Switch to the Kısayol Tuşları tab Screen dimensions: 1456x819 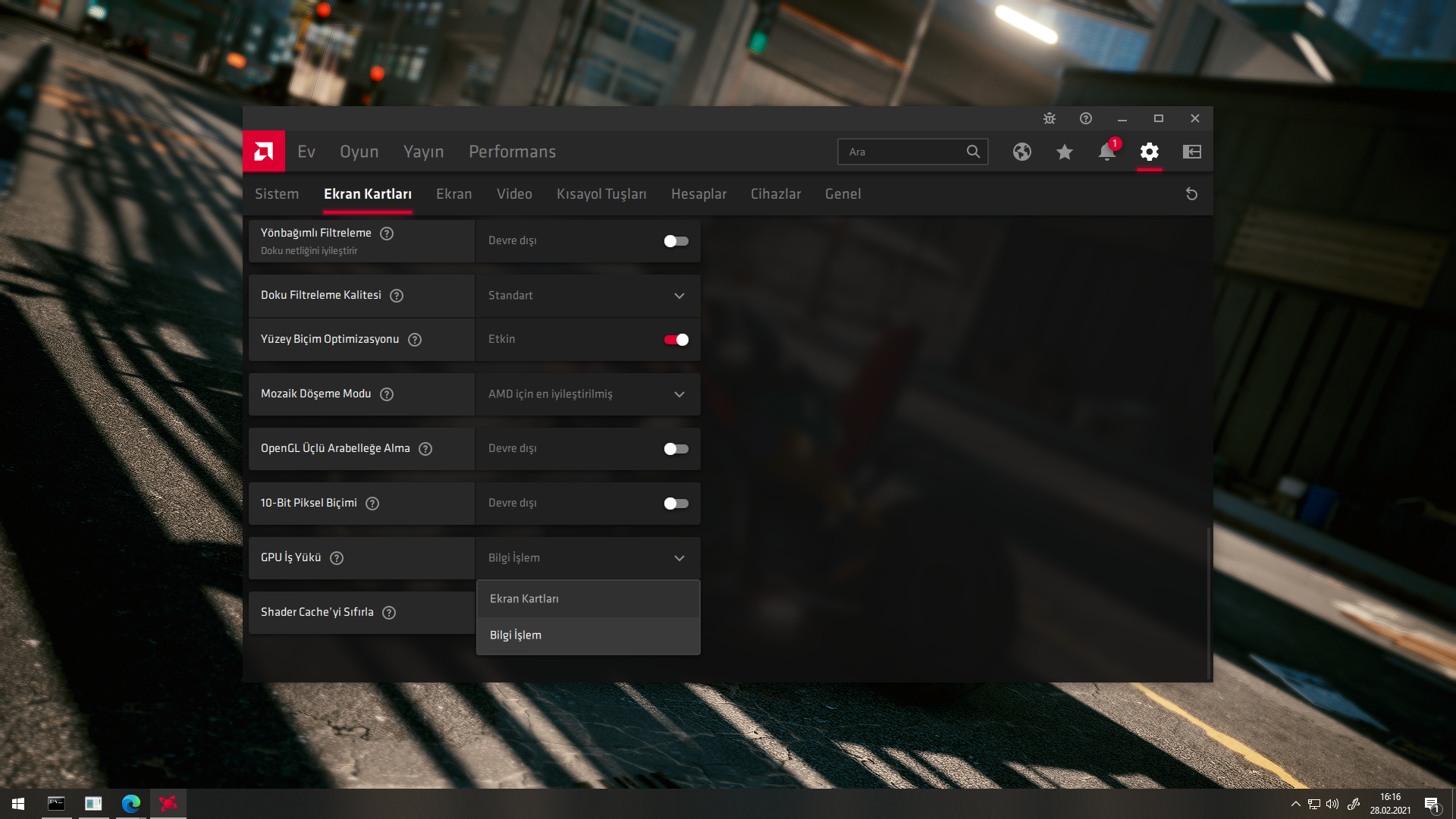pos(601,194)
